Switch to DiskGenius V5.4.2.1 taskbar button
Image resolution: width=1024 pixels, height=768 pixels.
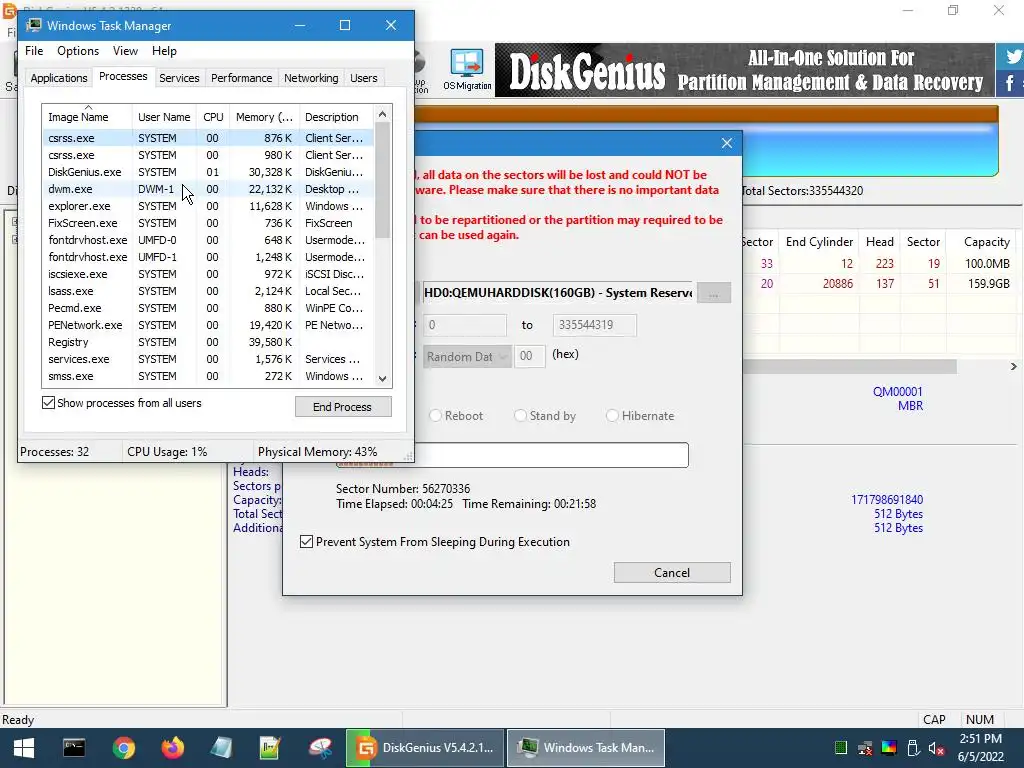click(x=425, y=748)
